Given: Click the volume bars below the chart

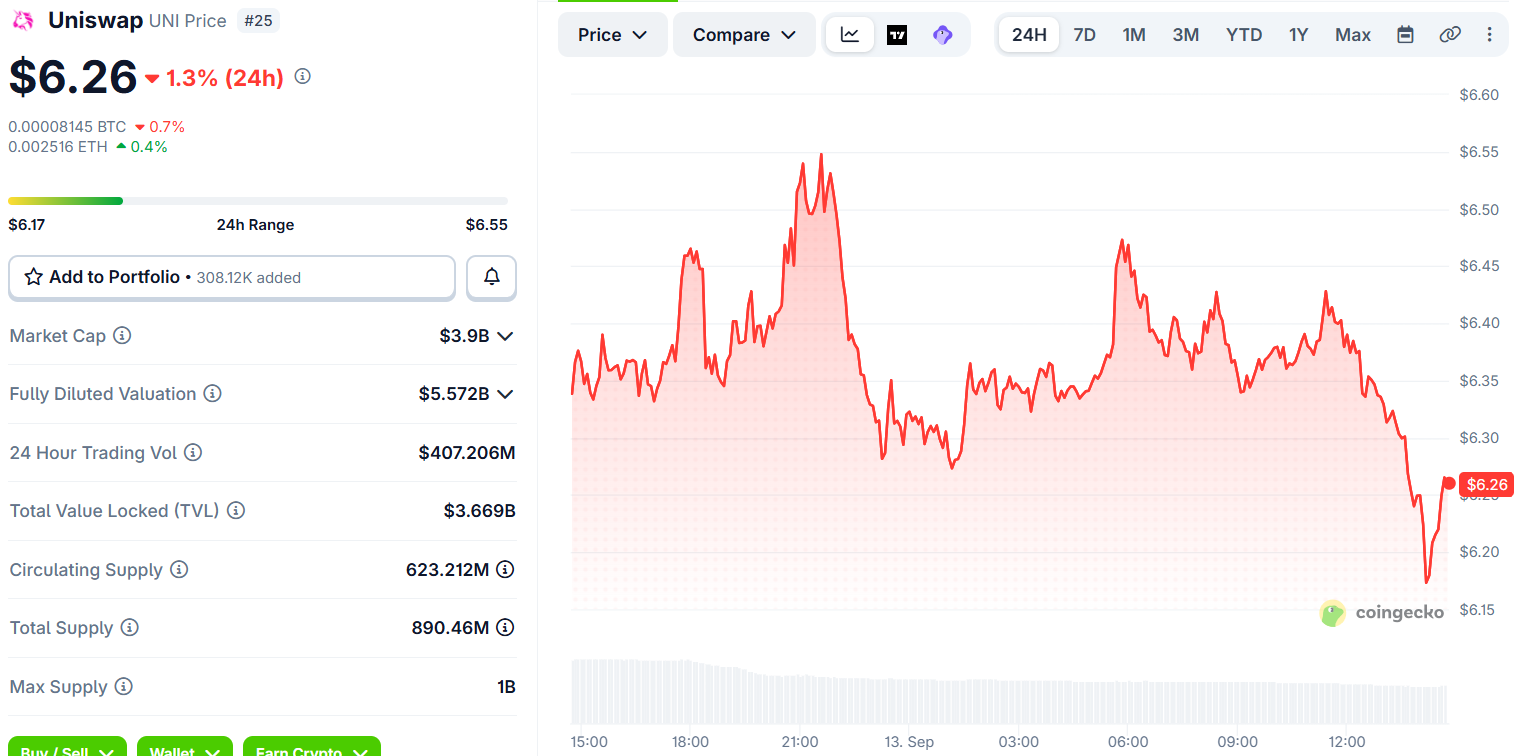Looking at the screenshot, I should (1009, 690).
